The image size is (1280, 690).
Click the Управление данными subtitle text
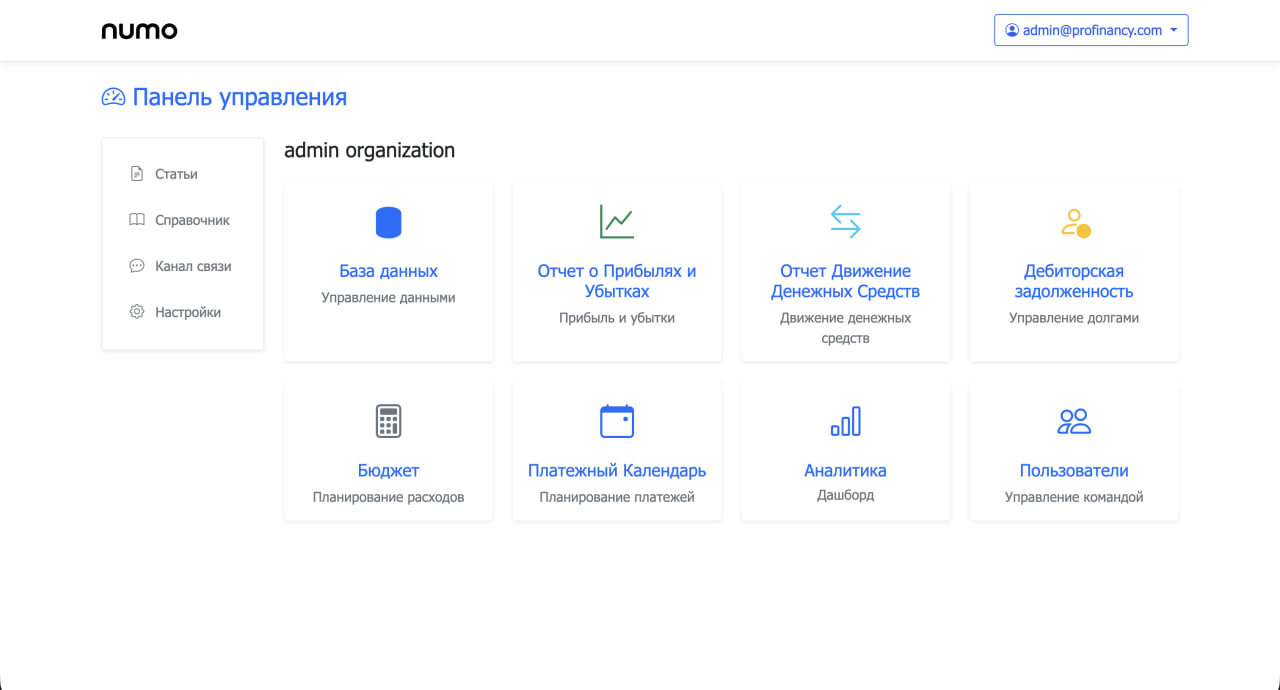(388, 297)
